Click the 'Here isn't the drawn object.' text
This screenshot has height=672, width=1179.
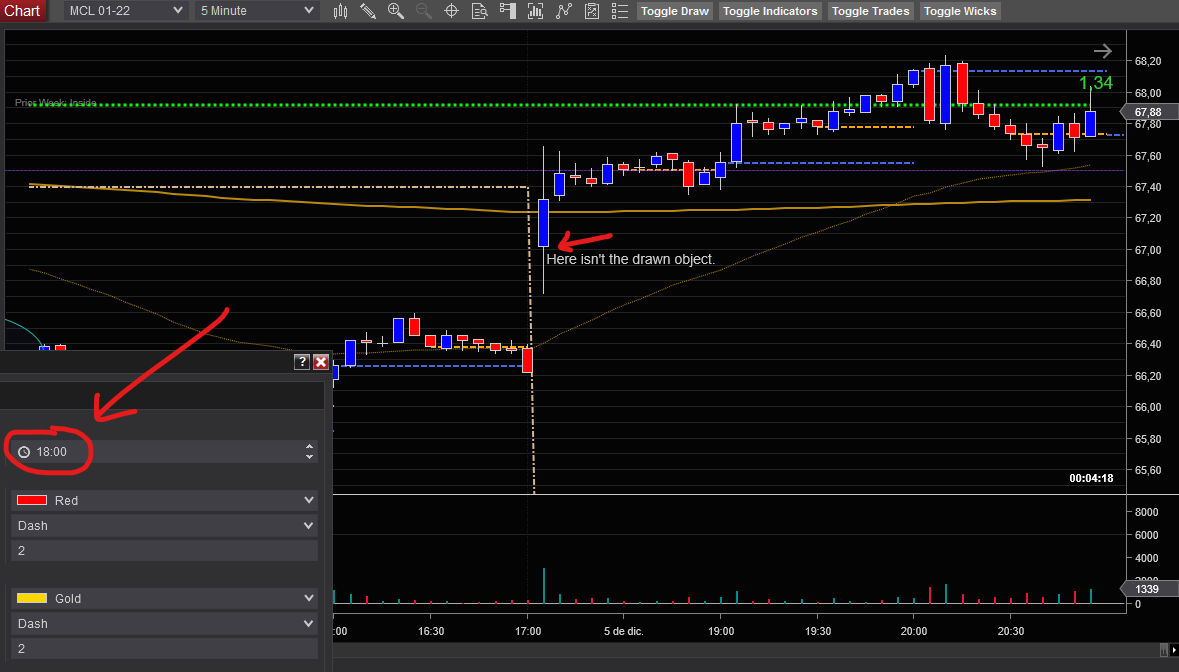tap(630, 259)
